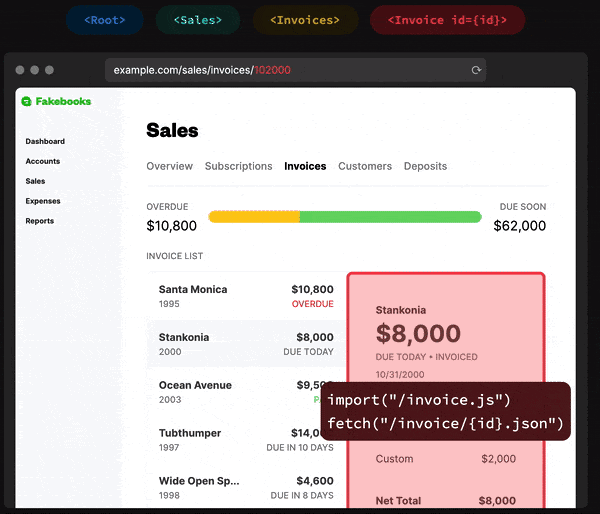This screenshot has width=600, height=514.
Task: Click the Fakebooks logo icon
Action: click(26, 101)
